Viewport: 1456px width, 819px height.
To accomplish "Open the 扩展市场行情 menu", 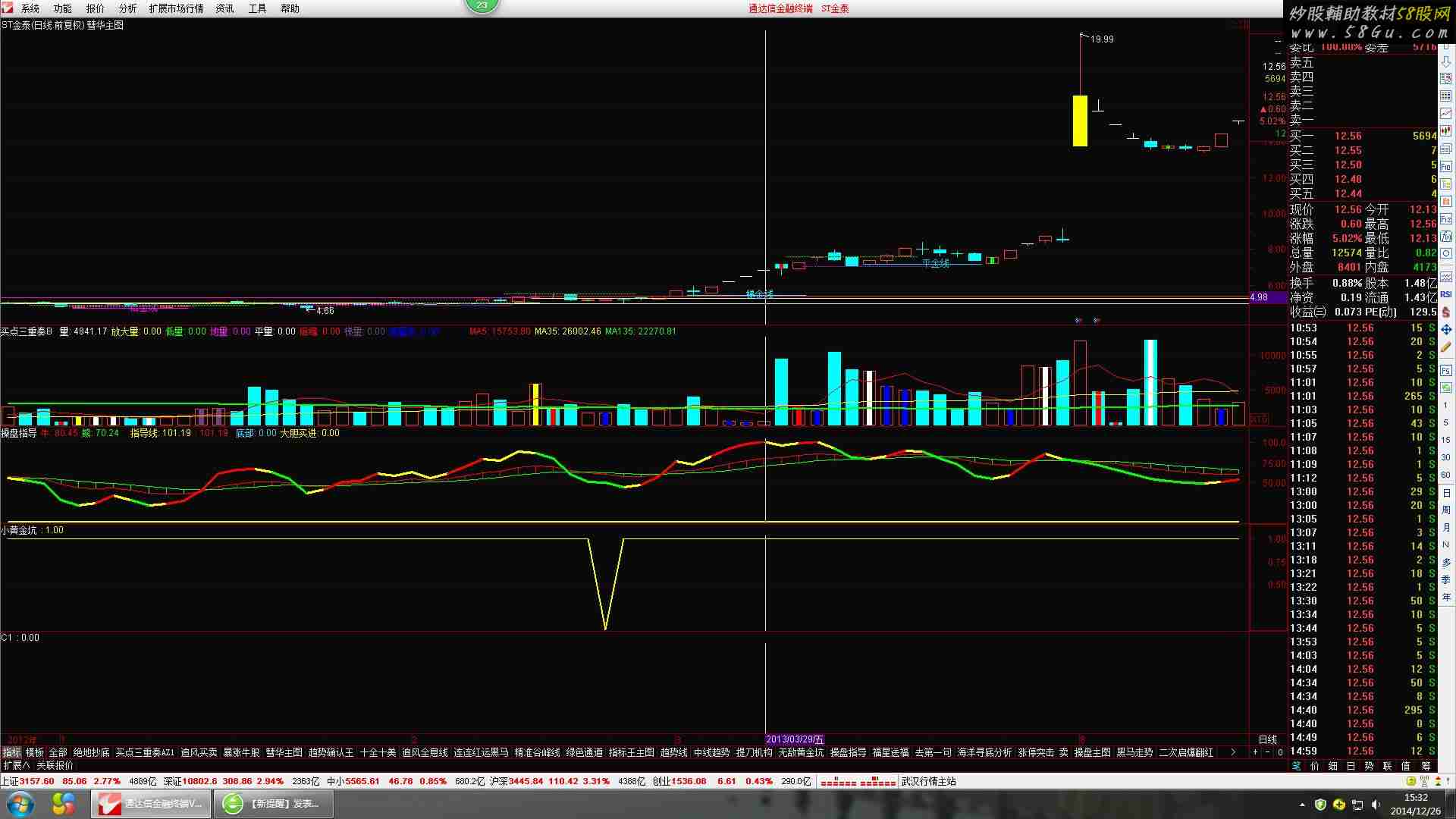I will pos(176,8).
